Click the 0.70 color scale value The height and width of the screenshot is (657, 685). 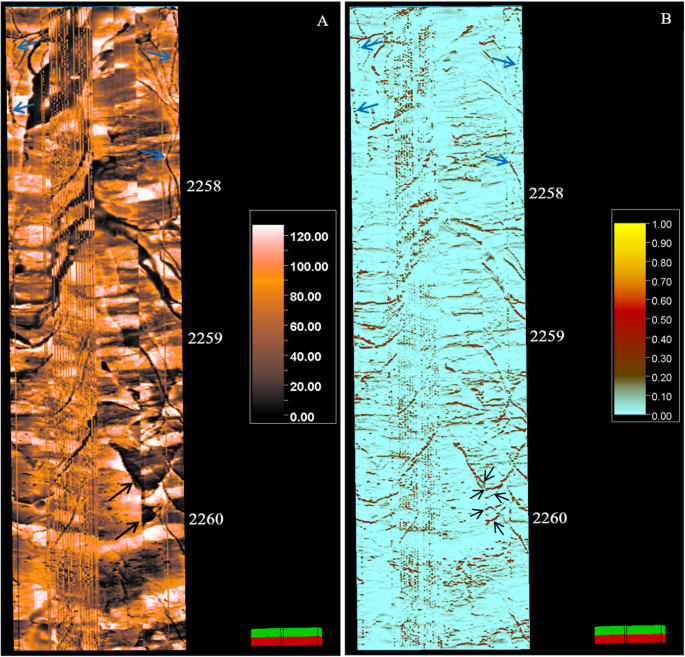[x=661, y=282]
